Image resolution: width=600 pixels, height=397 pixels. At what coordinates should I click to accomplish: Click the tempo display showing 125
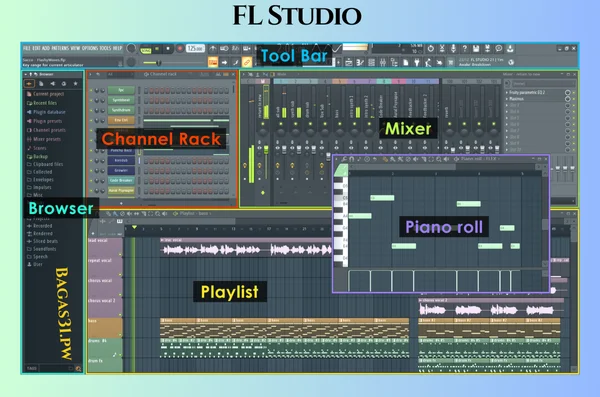pyautogui.click(x=195, y=49)
